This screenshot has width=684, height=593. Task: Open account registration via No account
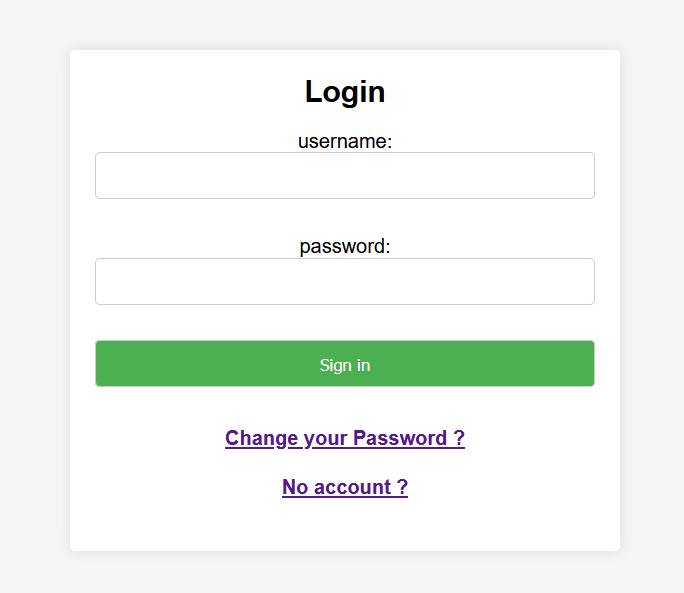click(345, 487)
